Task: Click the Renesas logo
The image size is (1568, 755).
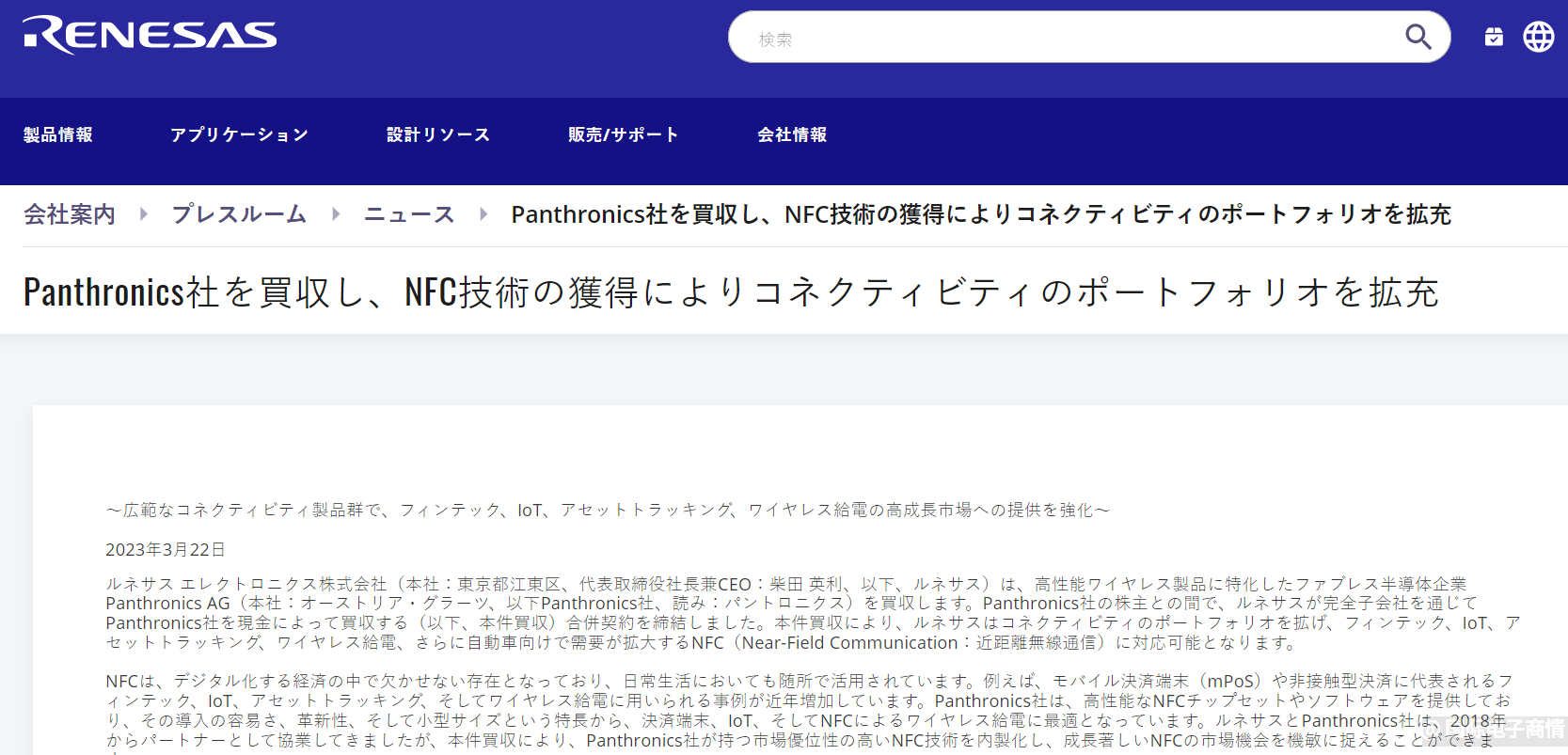Action: click(x=150, y=36)
